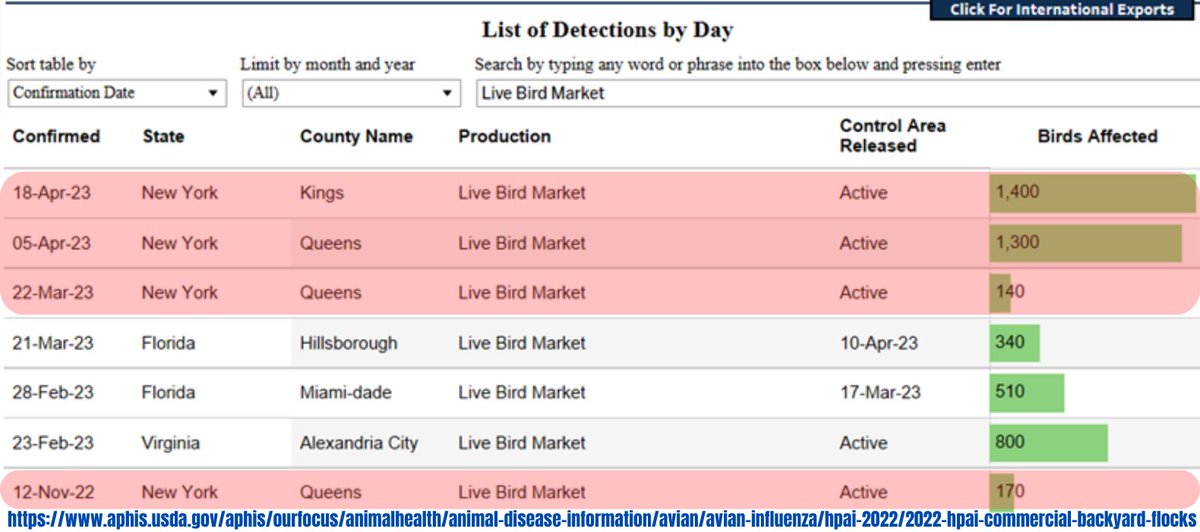Select the 22-Mar-23 confirmed date cell
The height and width of the screenshot is (532, 1200).
coord(52,292)
